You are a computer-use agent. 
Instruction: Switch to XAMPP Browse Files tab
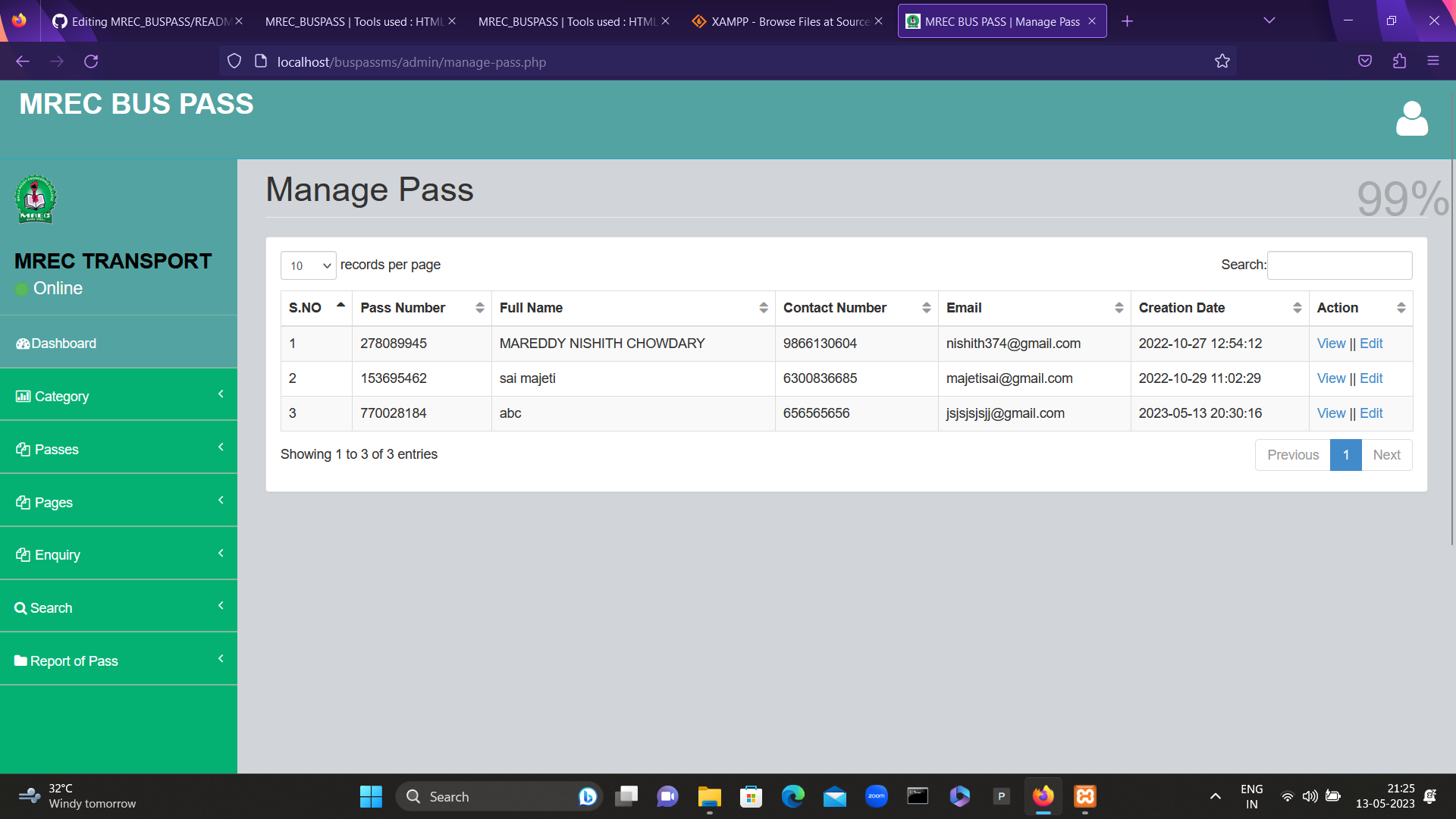(x=789, y=21)
